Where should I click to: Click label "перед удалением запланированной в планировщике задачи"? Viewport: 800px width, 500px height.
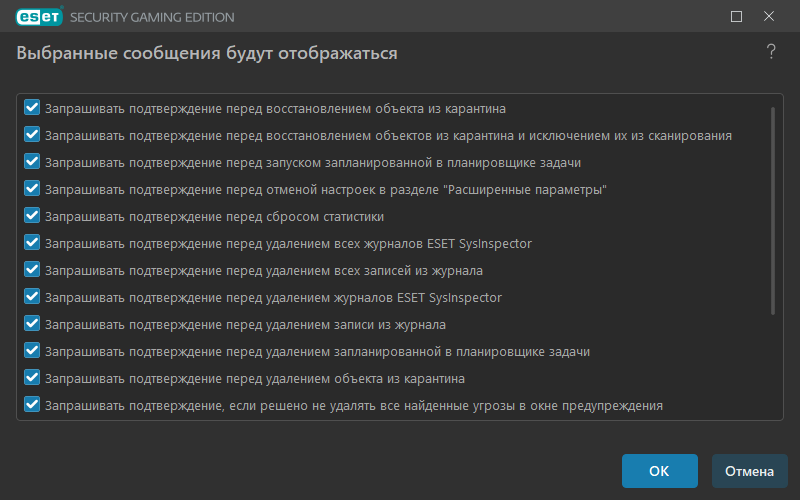tap(408, 352)
